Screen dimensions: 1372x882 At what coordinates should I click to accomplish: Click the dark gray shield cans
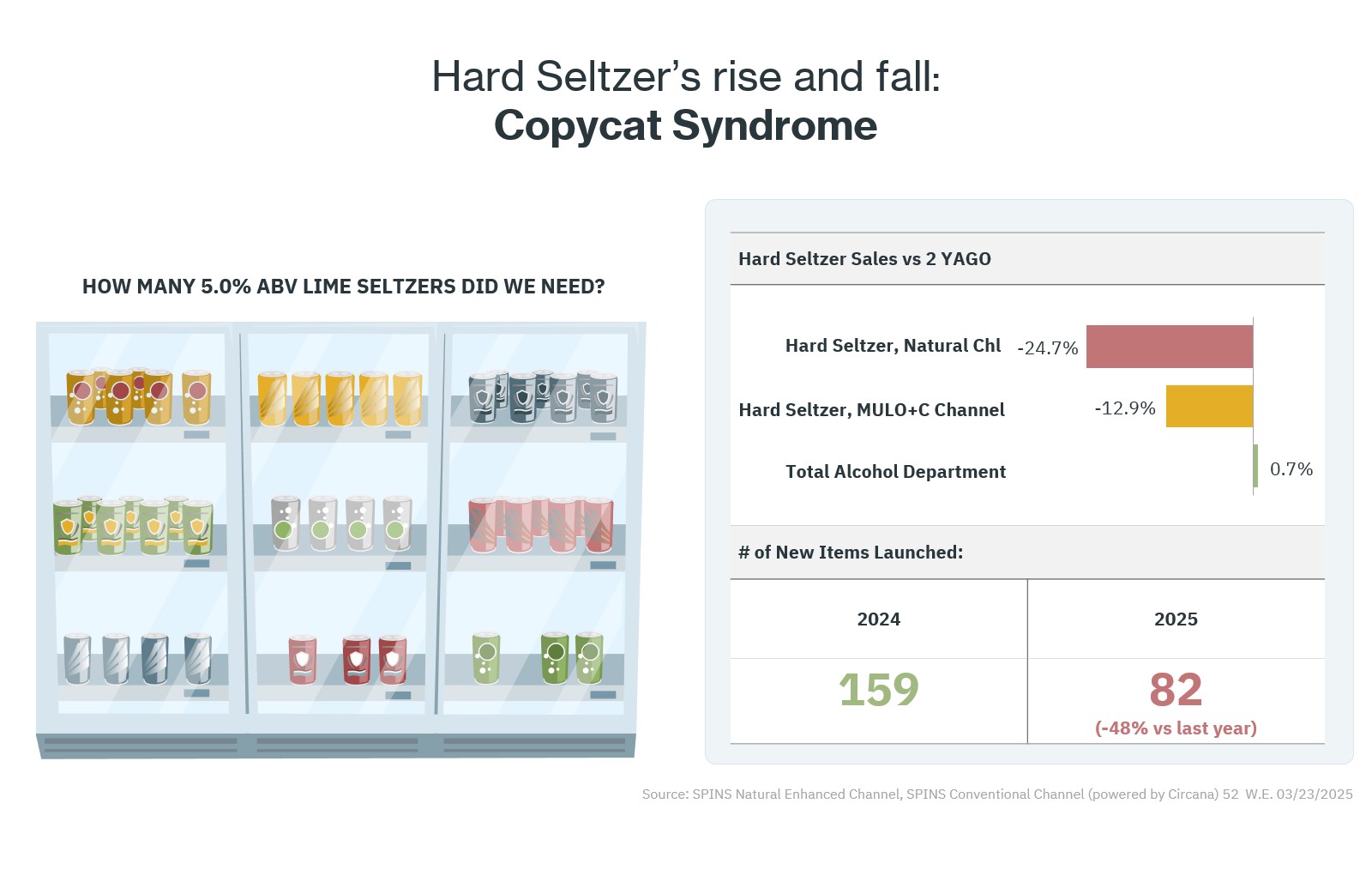tap(543, 396)
